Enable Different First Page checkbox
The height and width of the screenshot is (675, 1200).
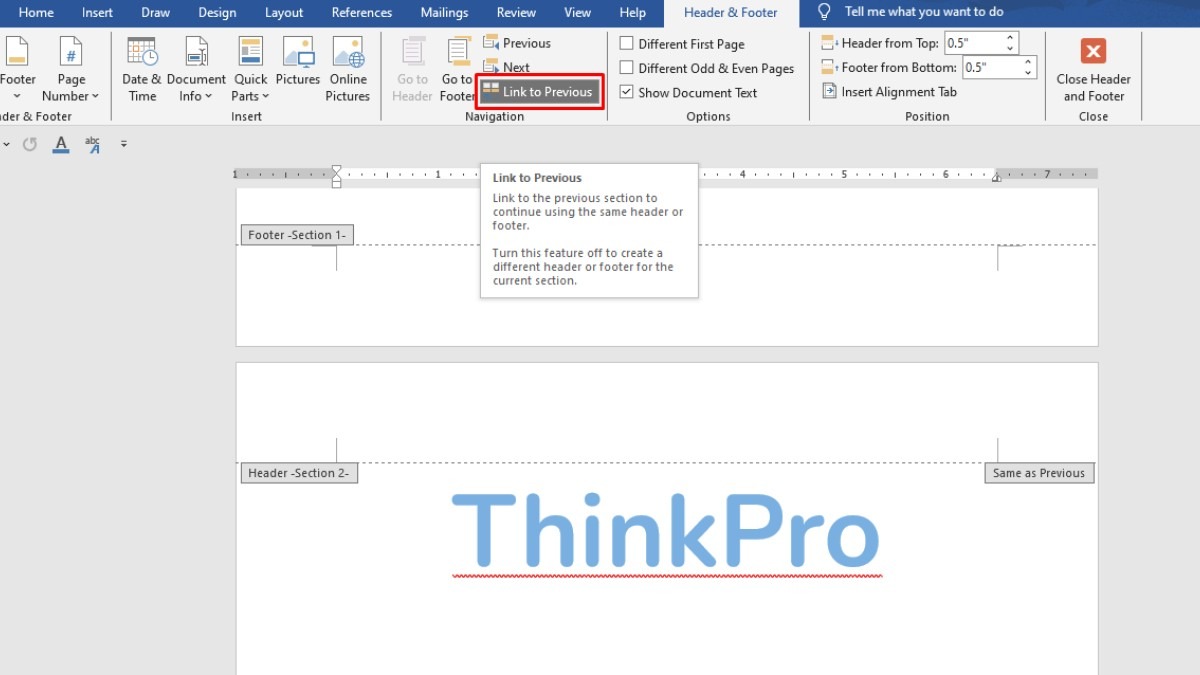pos(626,44)
